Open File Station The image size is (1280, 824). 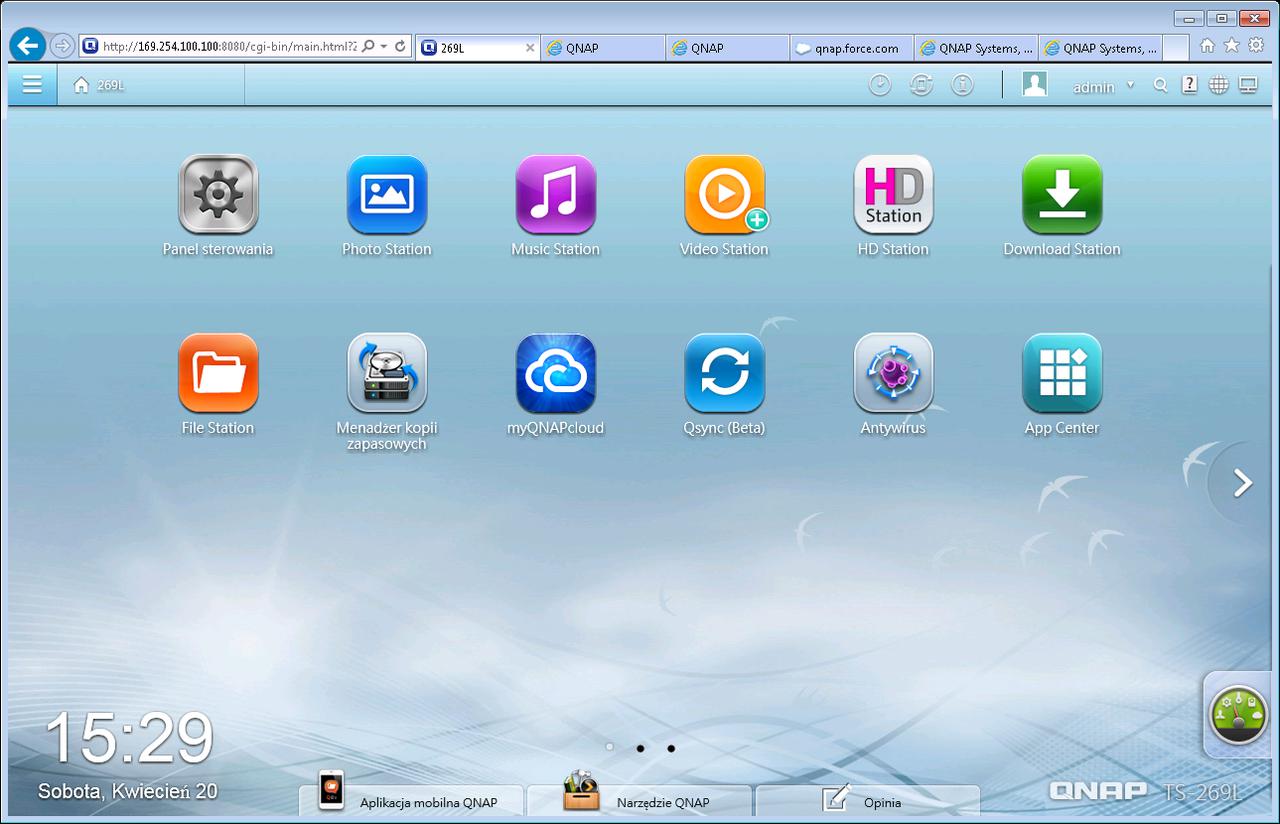pyautogui.click(x=218, y=373)
